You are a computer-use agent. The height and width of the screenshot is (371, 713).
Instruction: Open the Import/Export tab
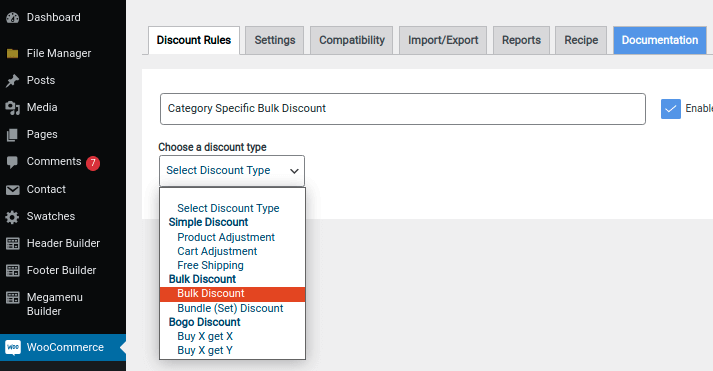pyautogui.click(x=443, y=40)
